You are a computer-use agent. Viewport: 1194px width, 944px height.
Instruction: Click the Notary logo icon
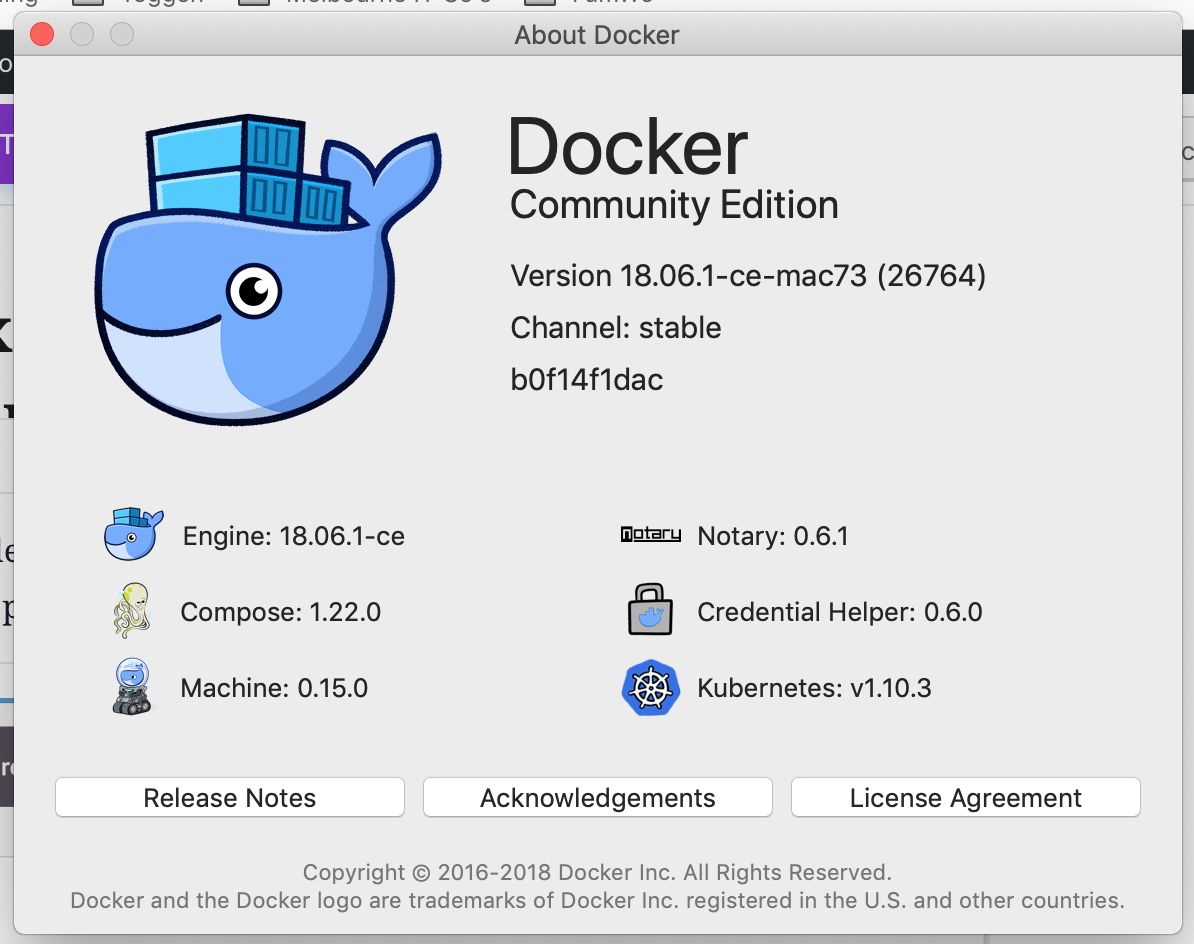tap(650, 534)
